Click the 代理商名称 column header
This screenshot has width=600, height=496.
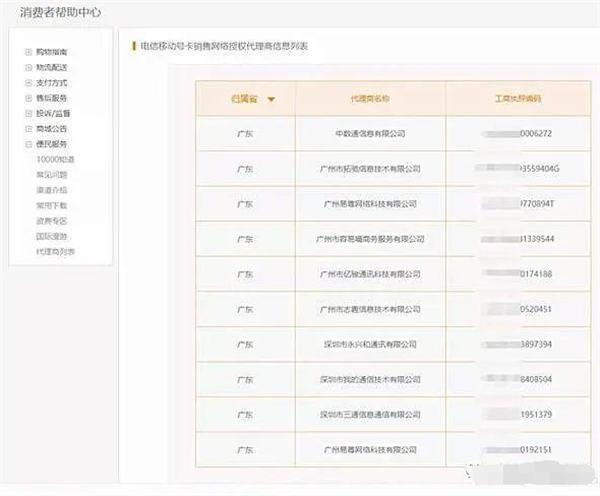pyautogui.click(x=370, y=99)
